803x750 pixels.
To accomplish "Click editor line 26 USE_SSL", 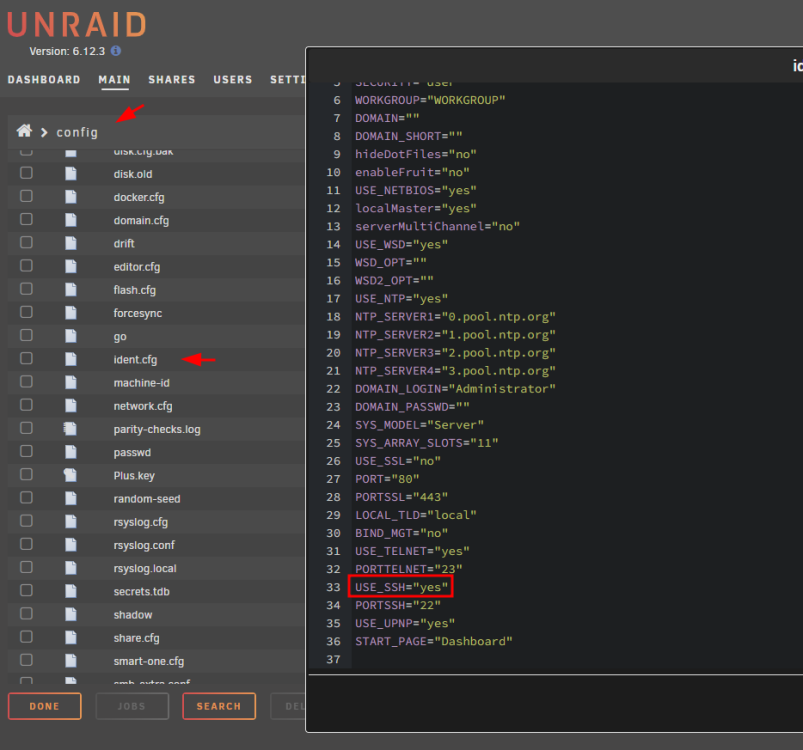I will (x=397, y=461).
